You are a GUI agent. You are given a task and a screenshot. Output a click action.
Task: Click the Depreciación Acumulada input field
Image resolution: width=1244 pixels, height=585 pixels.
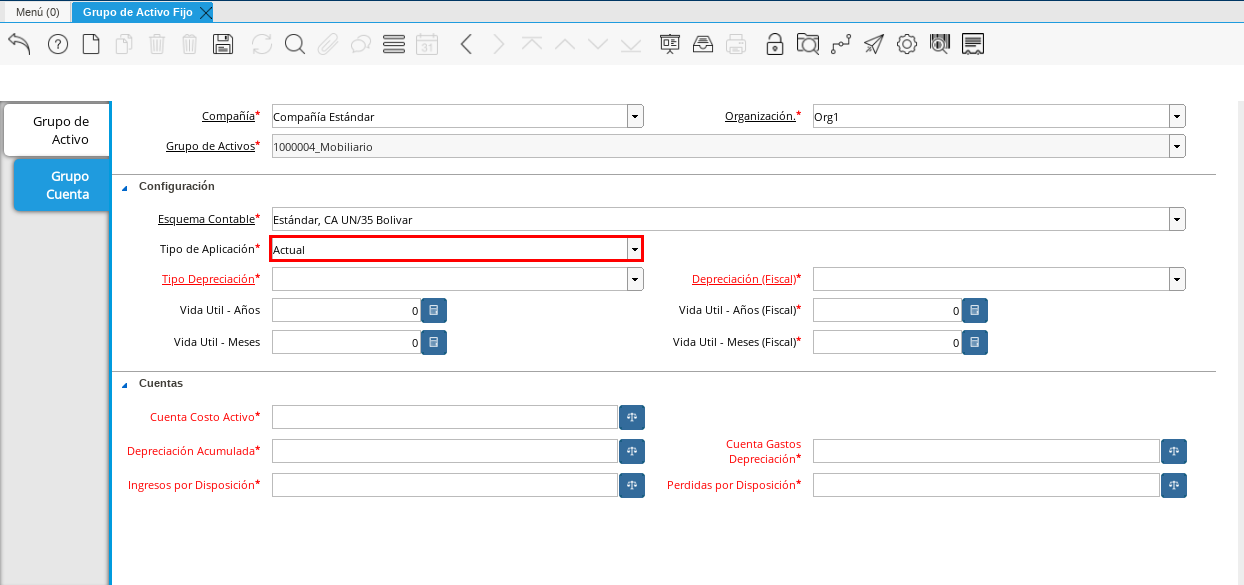(445, 451)
